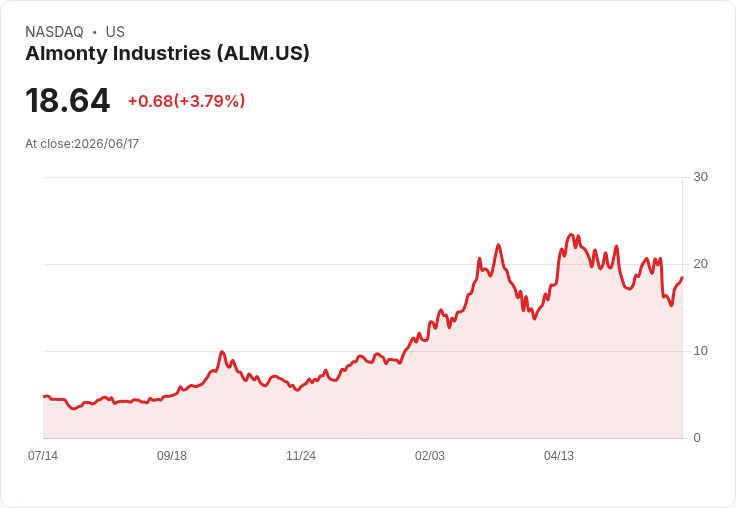Screen dimensions: 736x508
Task: Click the 20 y-axis label
Action: click(x=700, y=264)
